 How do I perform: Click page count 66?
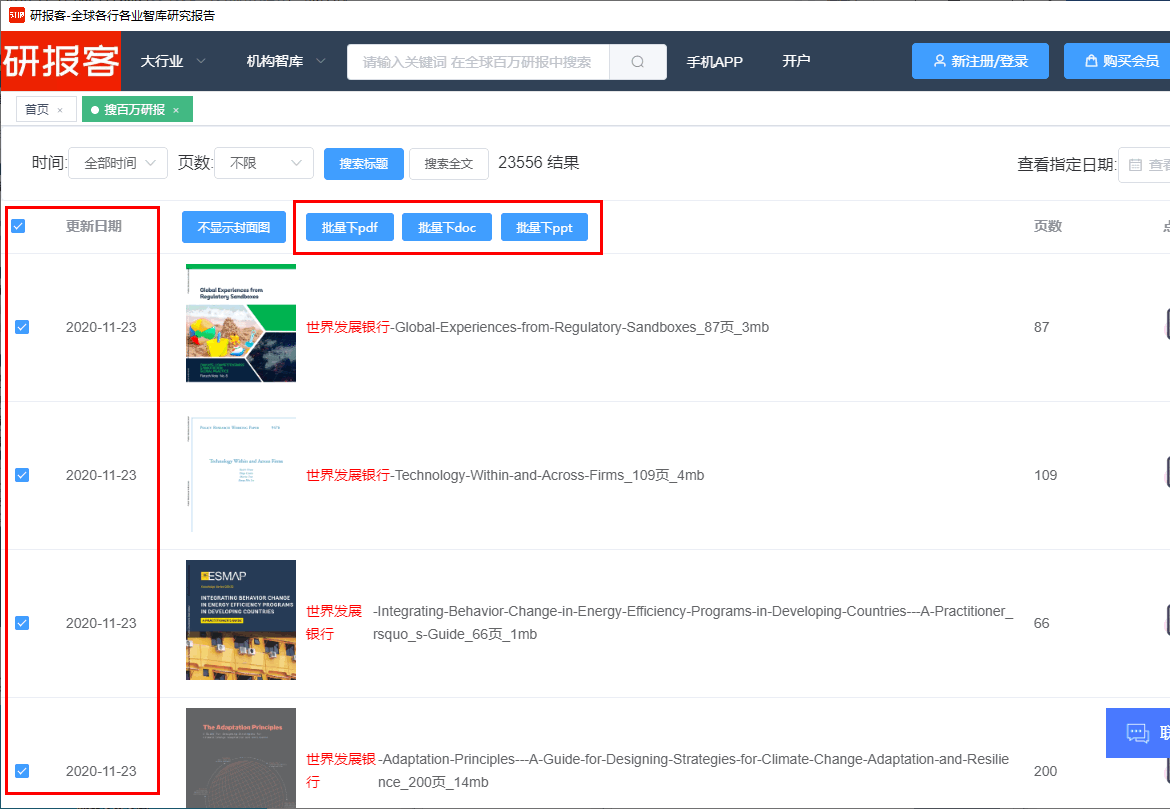pyautogui.click(x=1042, y=622)
